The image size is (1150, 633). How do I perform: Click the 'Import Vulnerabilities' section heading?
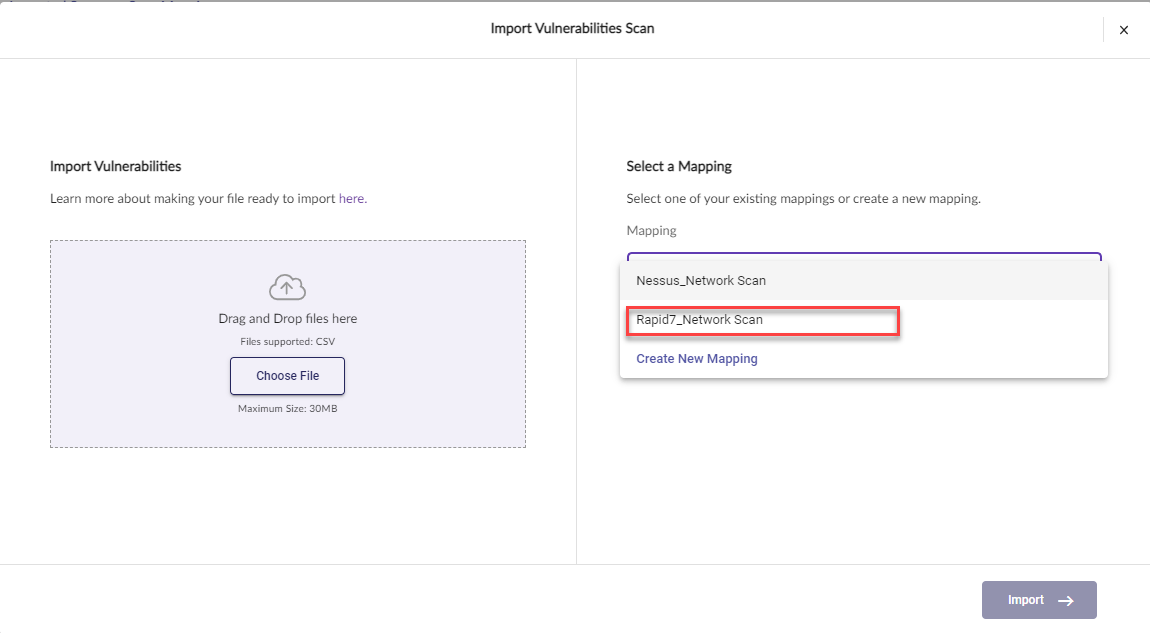click(115, 166)
